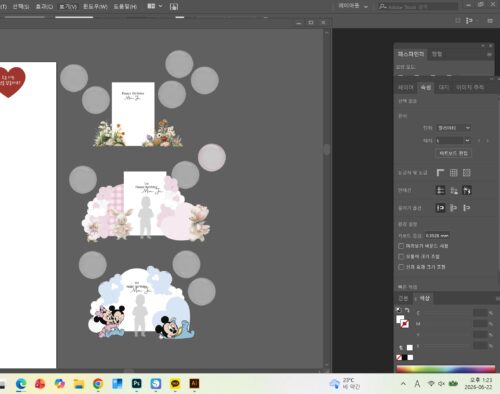Open the 도움말(H) menu
500x394 pixels.
click(125, 7)
